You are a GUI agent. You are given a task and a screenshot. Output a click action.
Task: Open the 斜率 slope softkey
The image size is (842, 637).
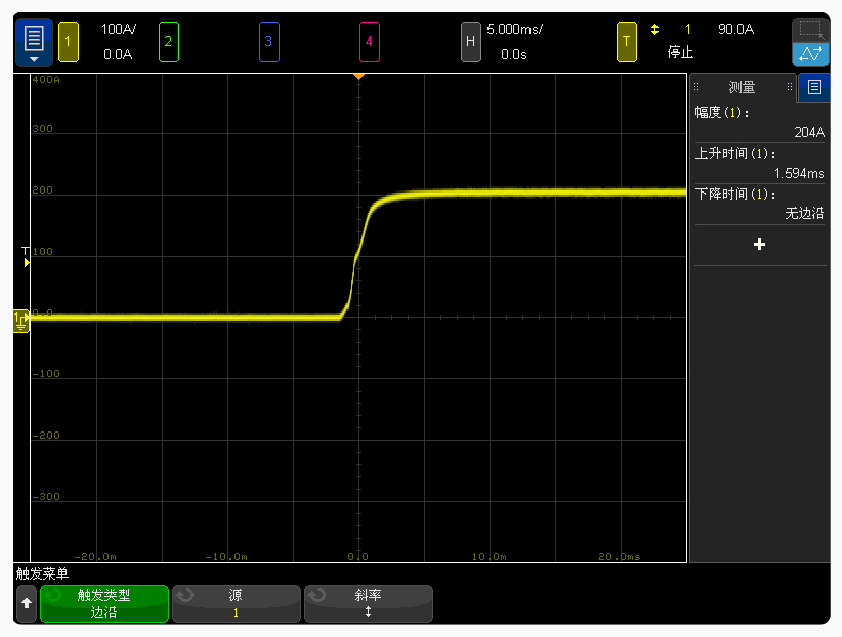368,603
